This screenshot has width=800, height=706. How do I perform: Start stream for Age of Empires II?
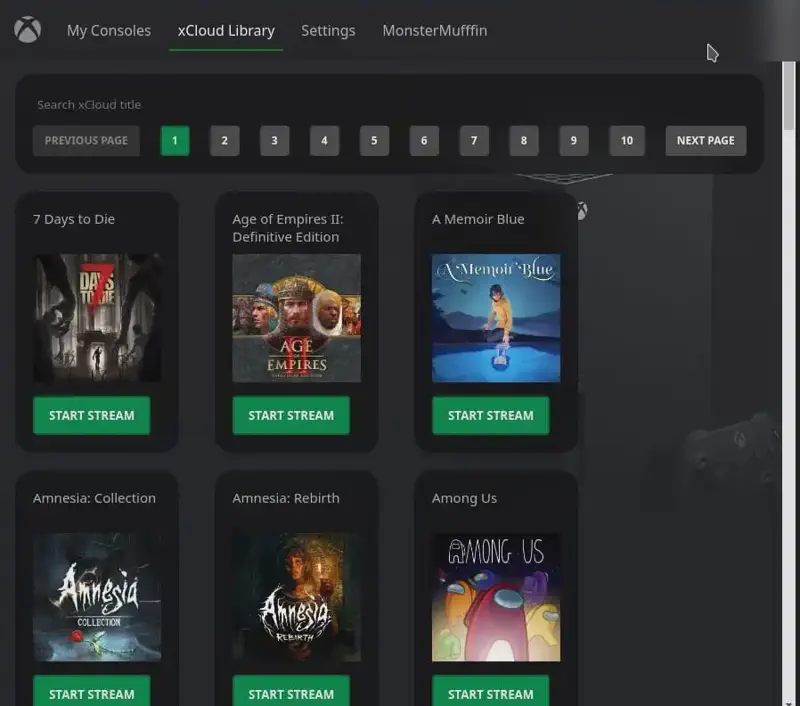[x=291, y=415]
